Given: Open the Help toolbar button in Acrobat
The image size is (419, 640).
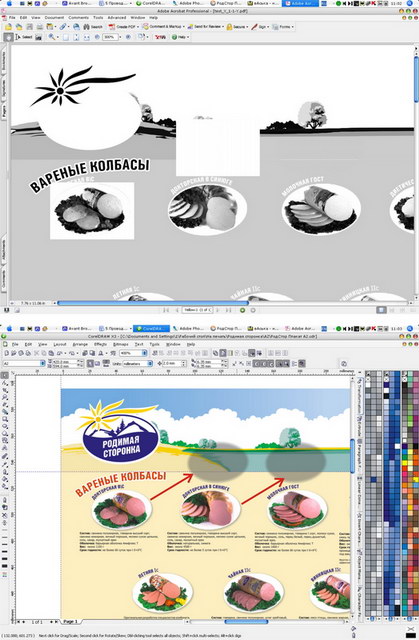Looking at the screenshot, I should pyautogui.click(x=180, y=37).
